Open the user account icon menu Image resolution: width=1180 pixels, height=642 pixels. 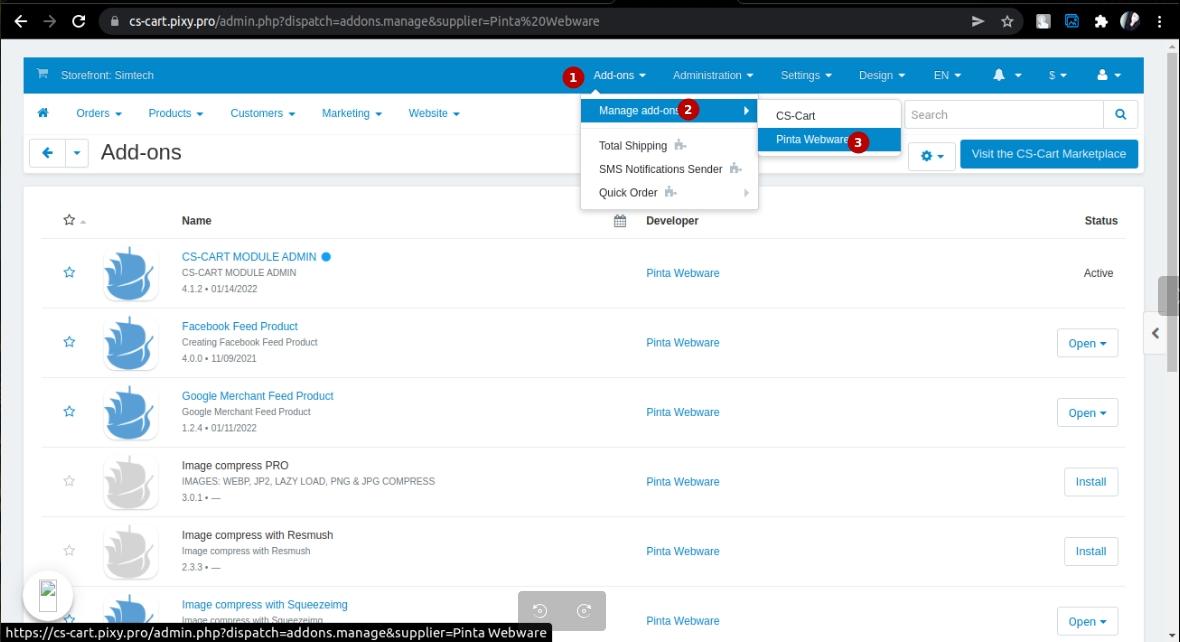click(1109, 75)
